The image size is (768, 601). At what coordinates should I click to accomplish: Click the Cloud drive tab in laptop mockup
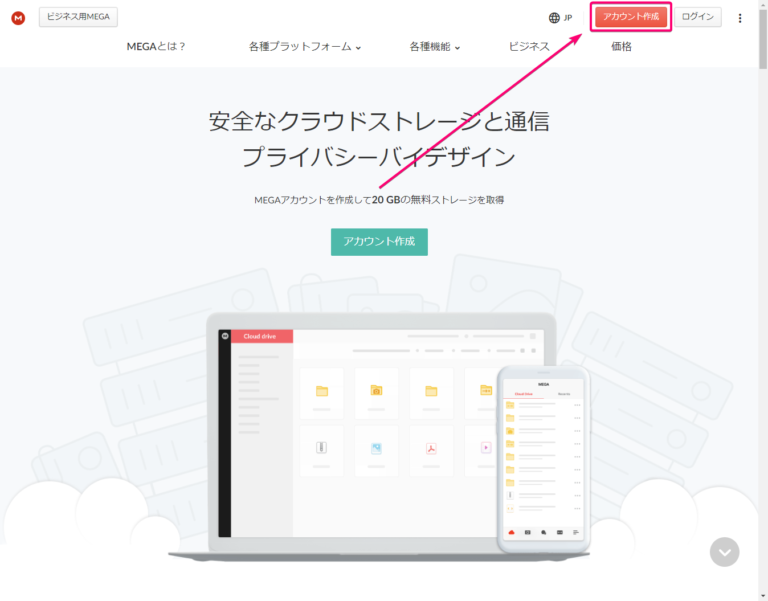[x=262, y=336]
